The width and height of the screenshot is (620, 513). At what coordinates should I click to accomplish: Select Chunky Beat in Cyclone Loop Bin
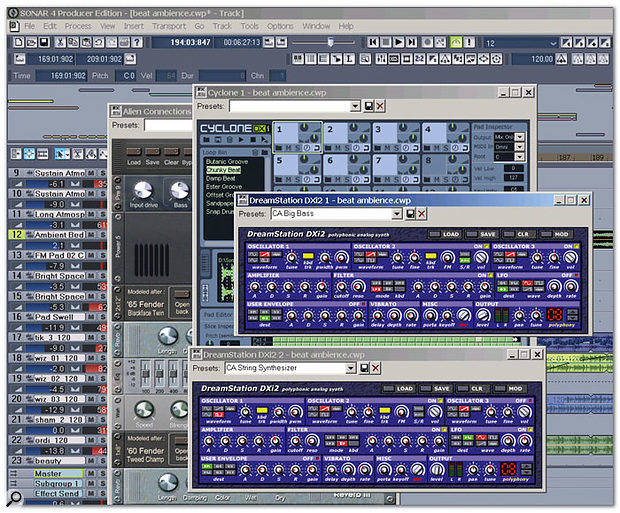(x=223, y=170)
